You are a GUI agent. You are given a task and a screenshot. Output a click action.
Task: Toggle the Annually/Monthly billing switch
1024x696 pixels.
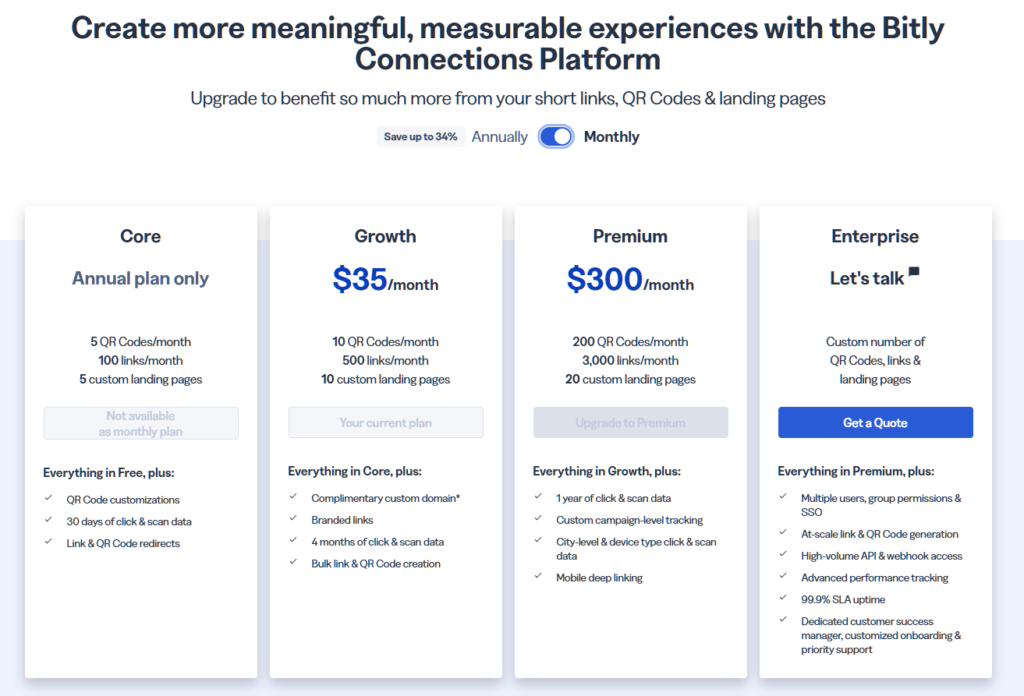[x=556, y=137]
